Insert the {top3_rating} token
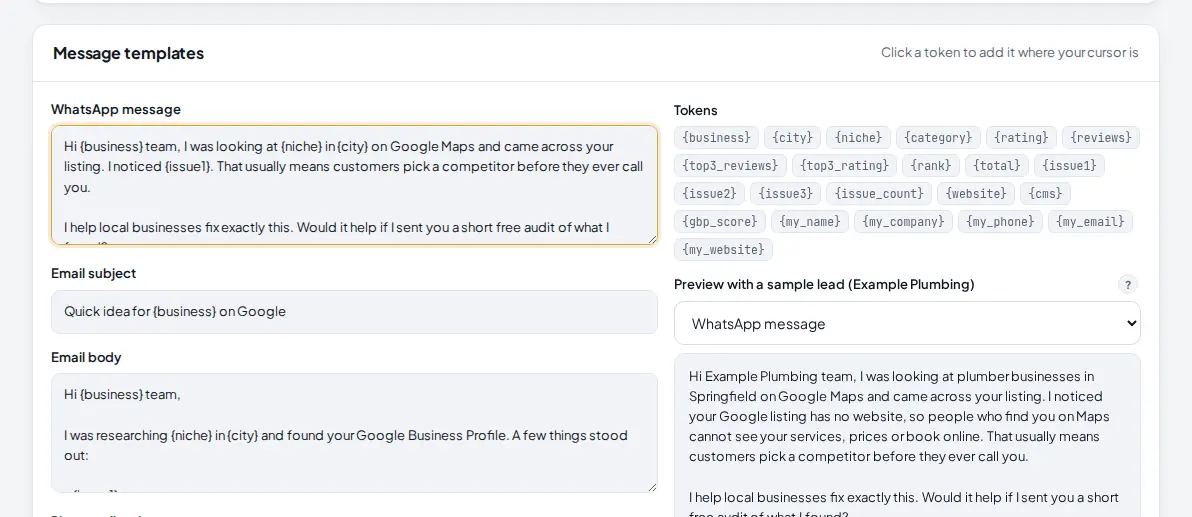The image size is (1192, 517). coord(845,166)
